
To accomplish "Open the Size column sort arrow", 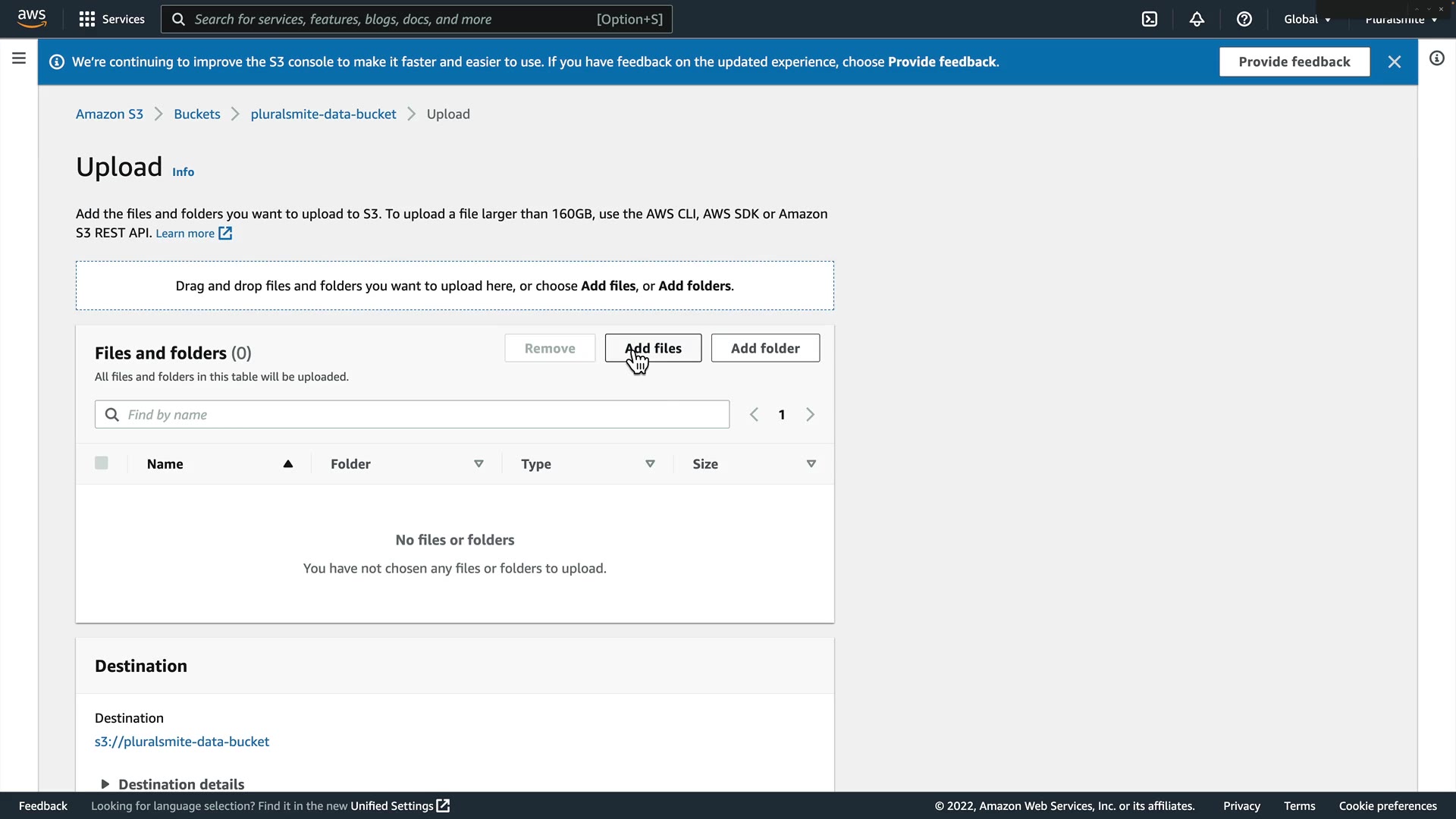I will click(811, 464).
